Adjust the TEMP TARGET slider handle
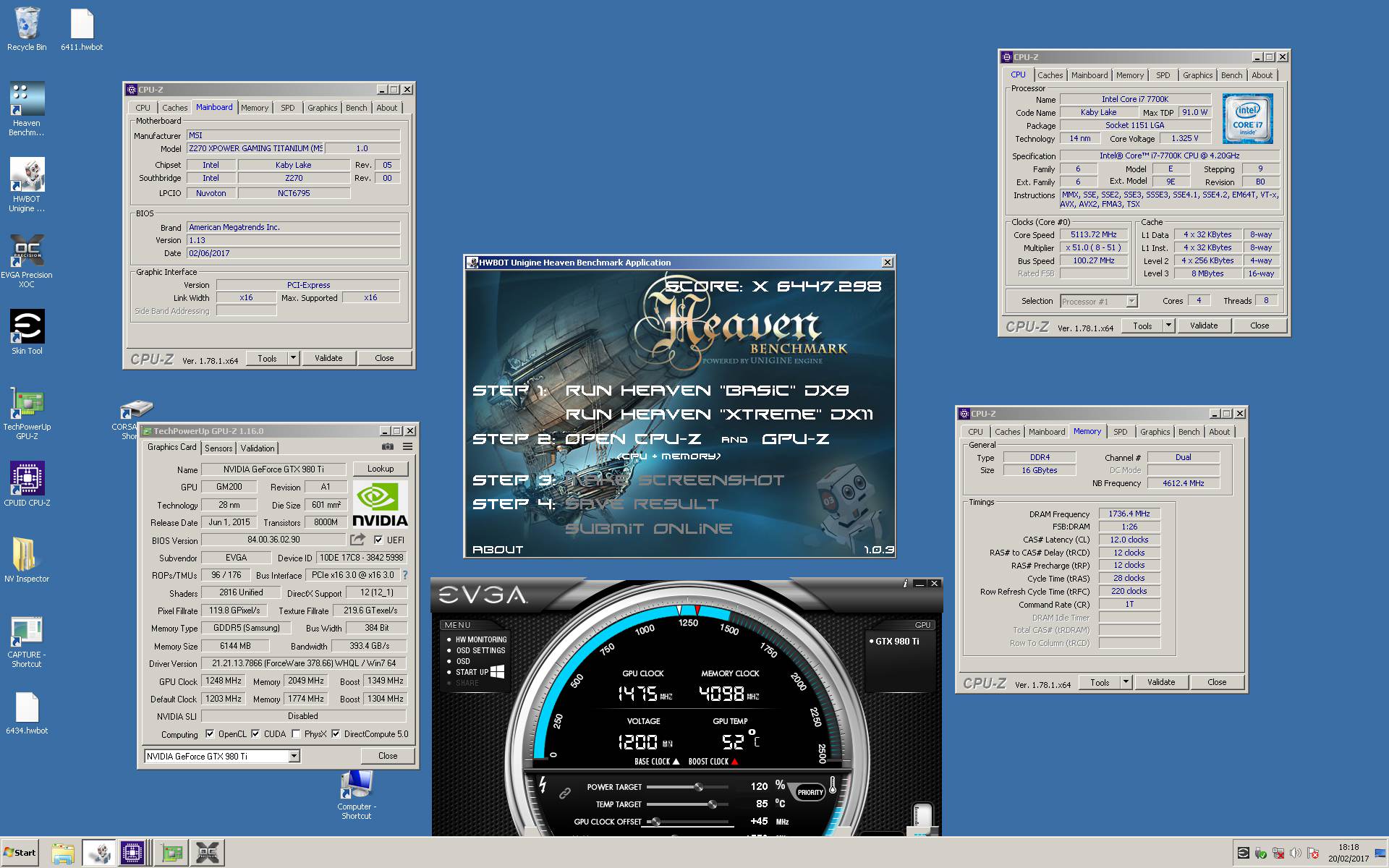 [713, 804]
